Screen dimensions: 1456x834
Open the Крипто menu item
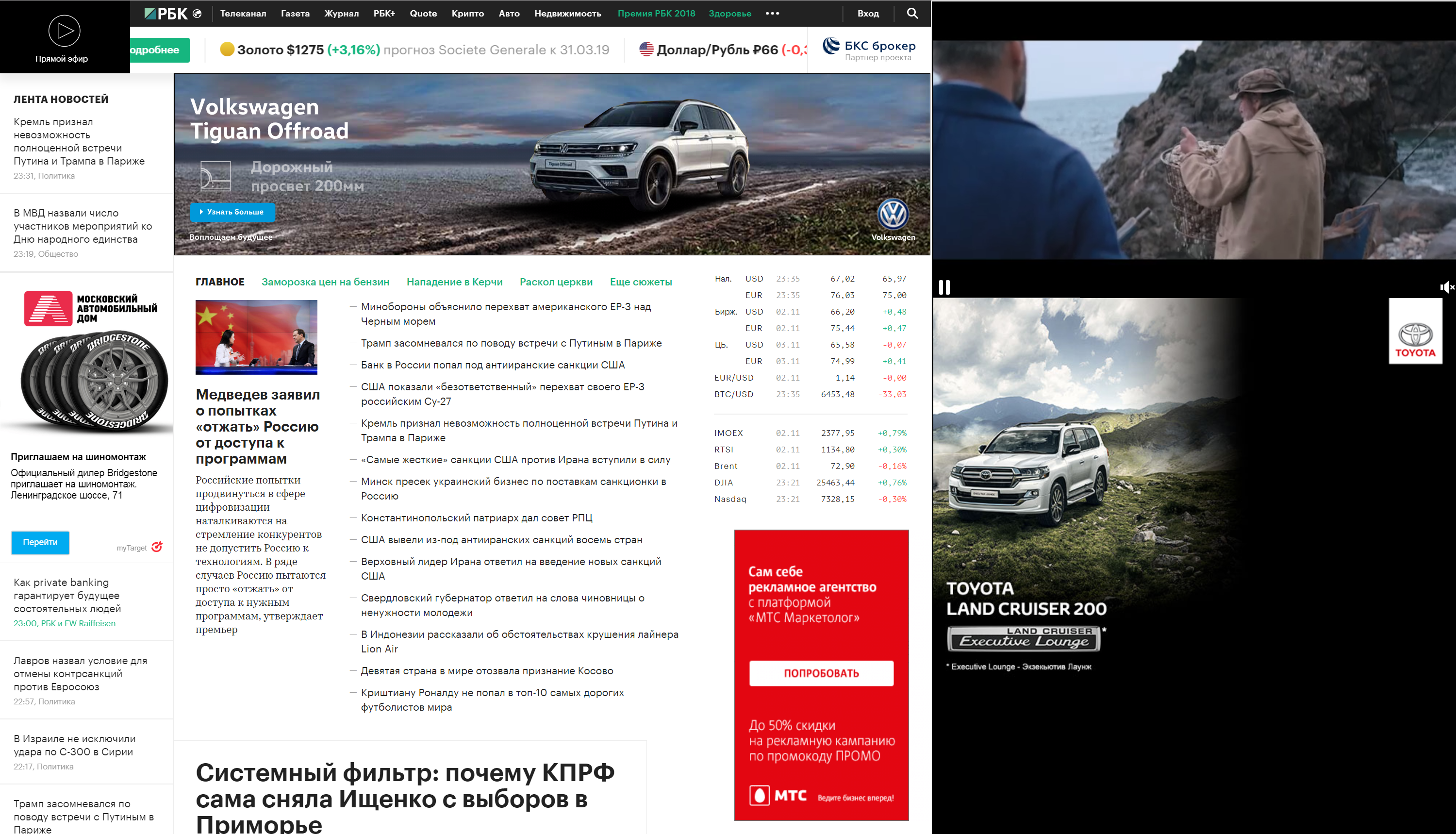[x=467, y=13]
